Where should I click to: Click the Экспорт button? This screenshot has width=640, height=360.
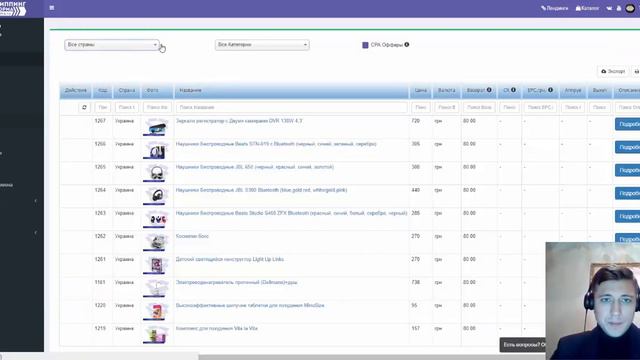click(x=613, y=71)
